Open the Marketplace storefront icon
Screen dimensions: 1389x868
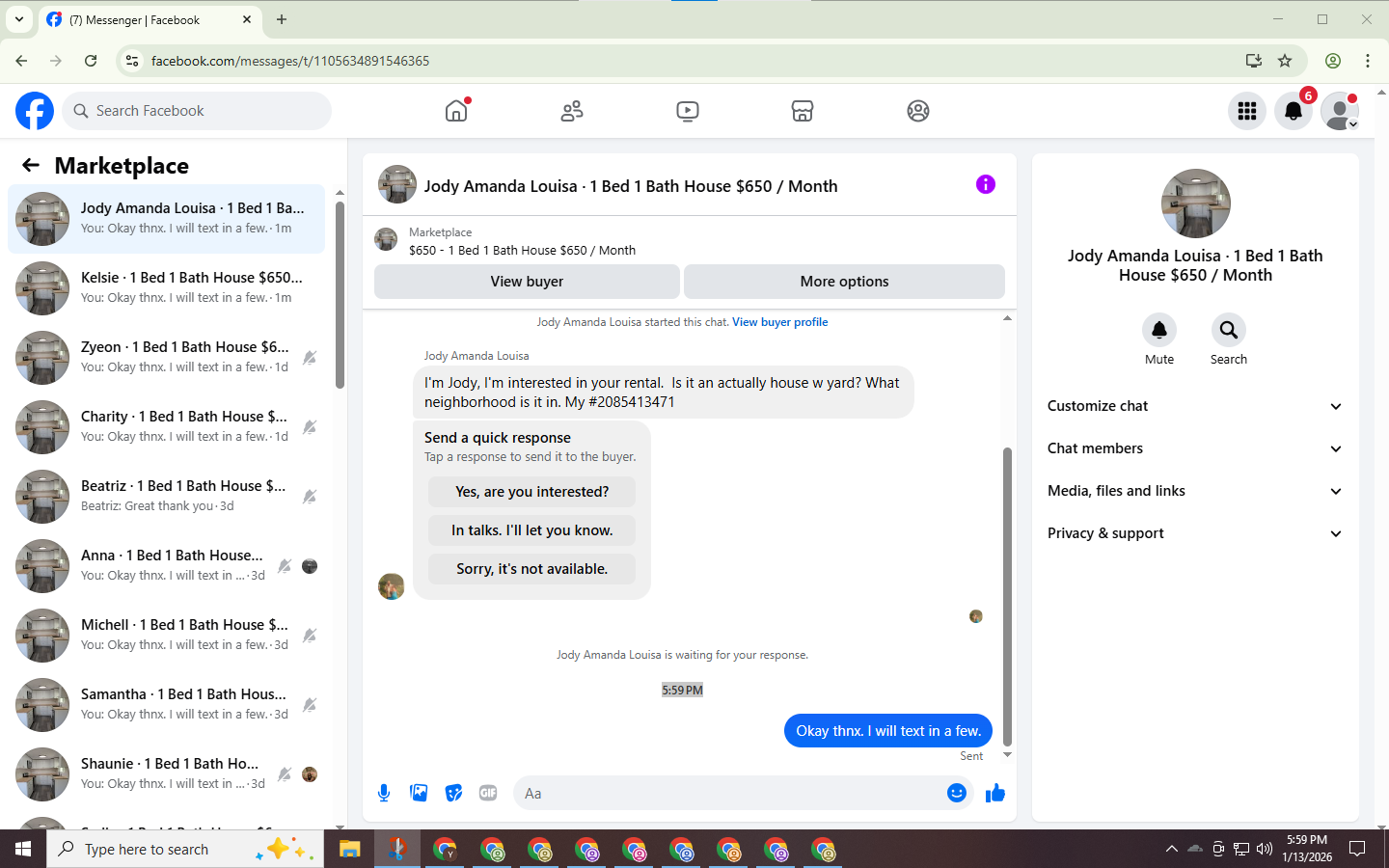(x=803, y=111)
